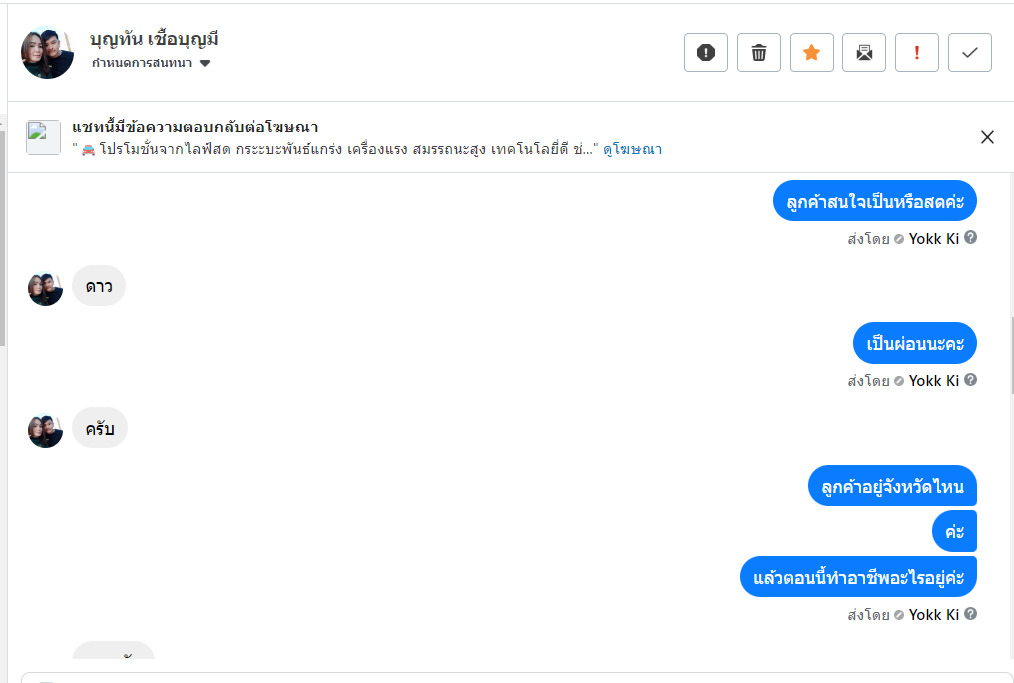The height and width of the screenshot is (683, 1014).
Task: Click the chat's vertical scrollbar
Action: point(1010,355)
